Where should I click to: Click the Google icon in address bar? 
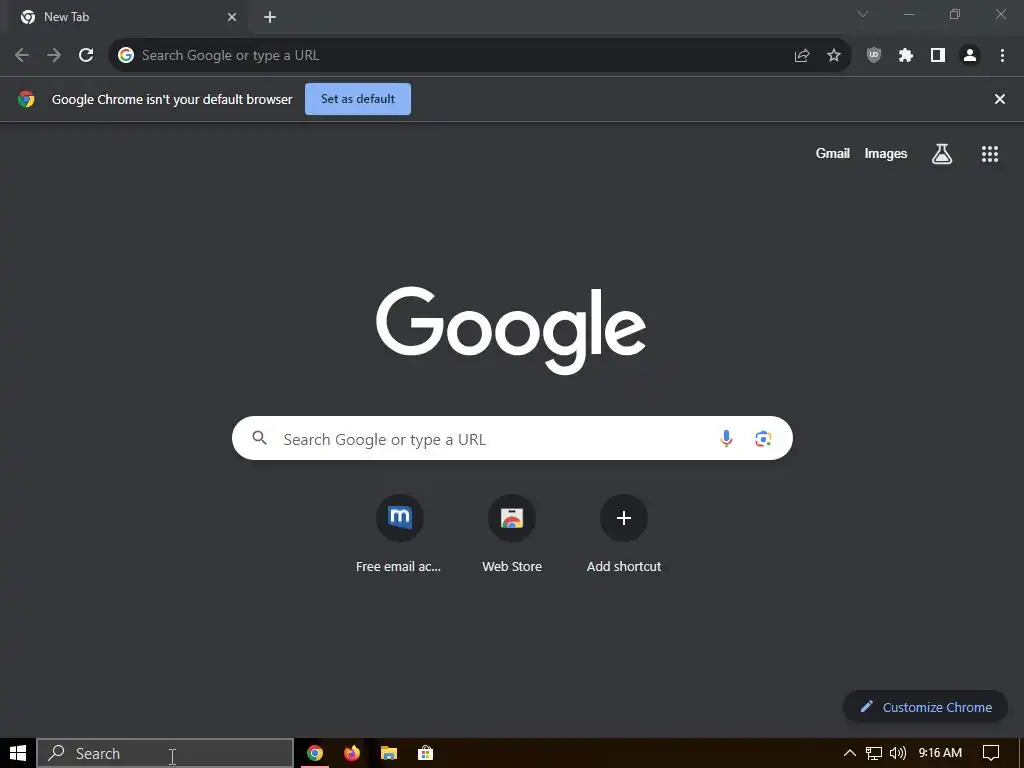tap(126, 56)
